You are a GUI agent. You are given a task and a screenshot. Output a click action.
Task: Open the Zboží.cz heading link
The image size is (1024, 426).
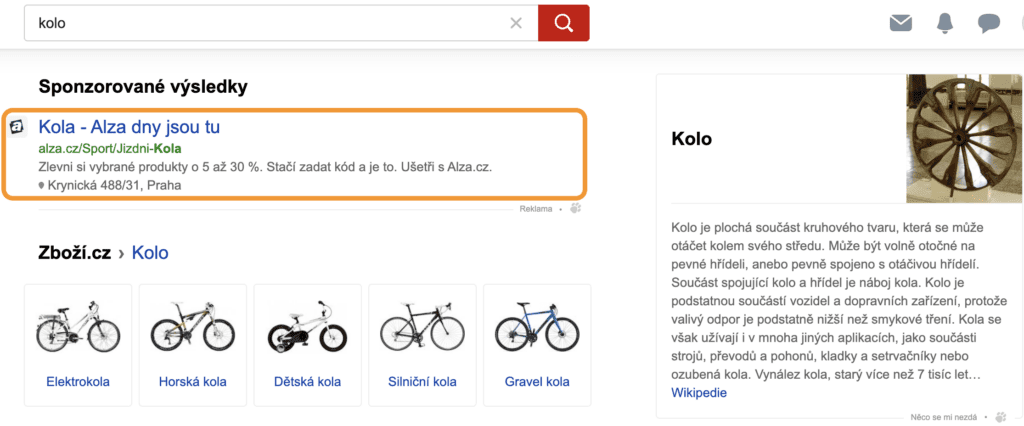(74, 253)
